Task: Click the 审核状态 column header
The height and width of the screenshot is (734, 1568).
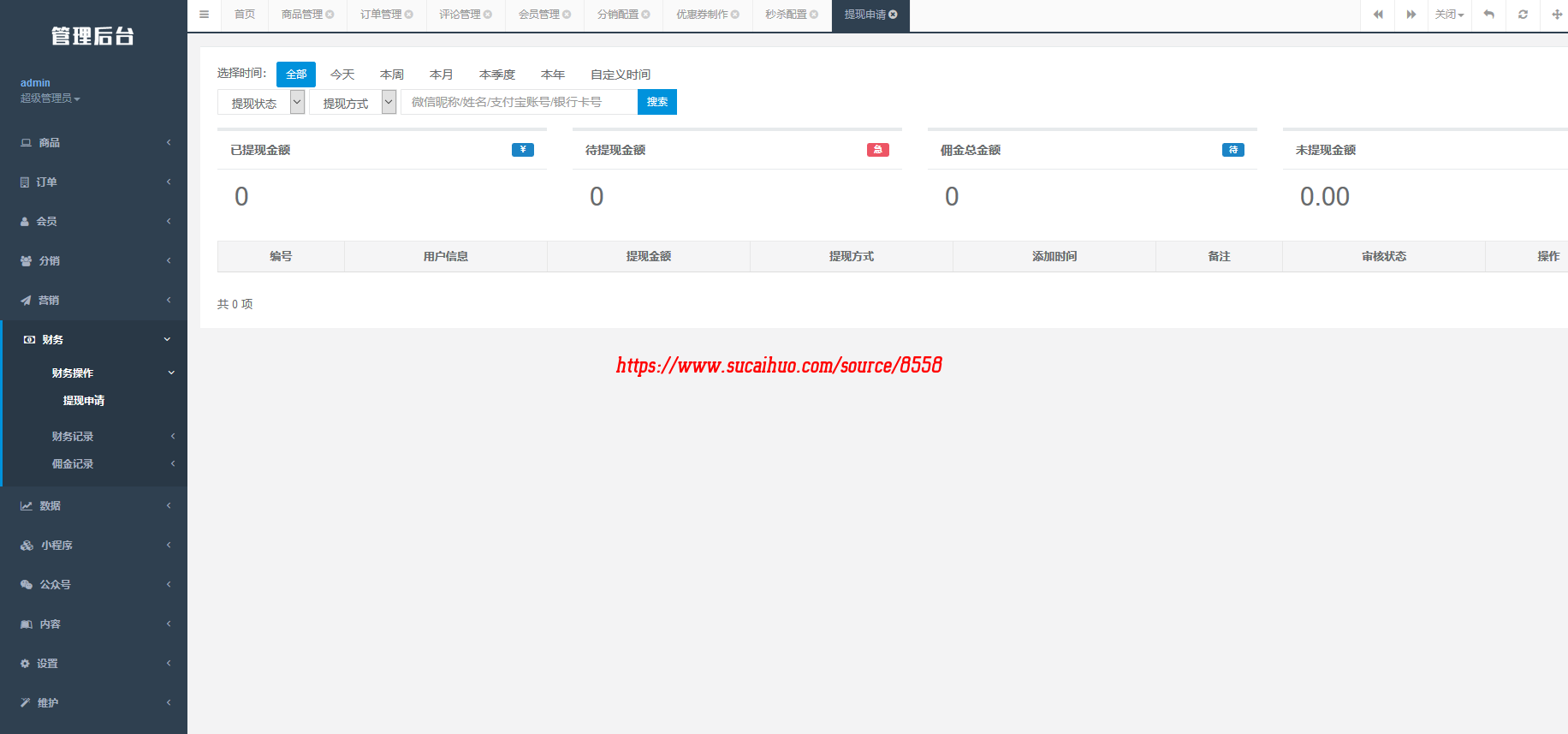Action: click(x=1384, y=256)
